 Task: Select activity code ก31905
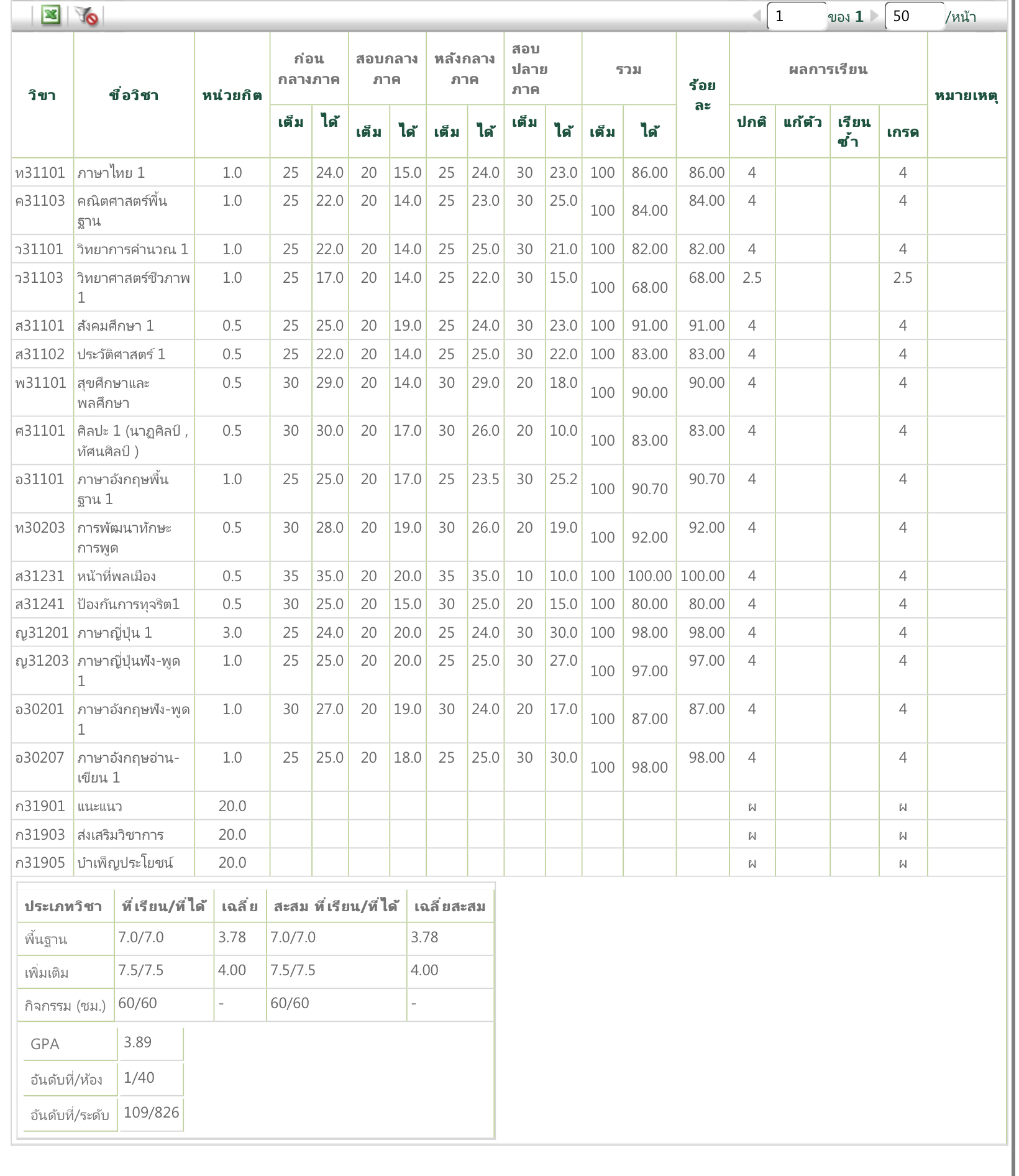[x=40, y=863]
